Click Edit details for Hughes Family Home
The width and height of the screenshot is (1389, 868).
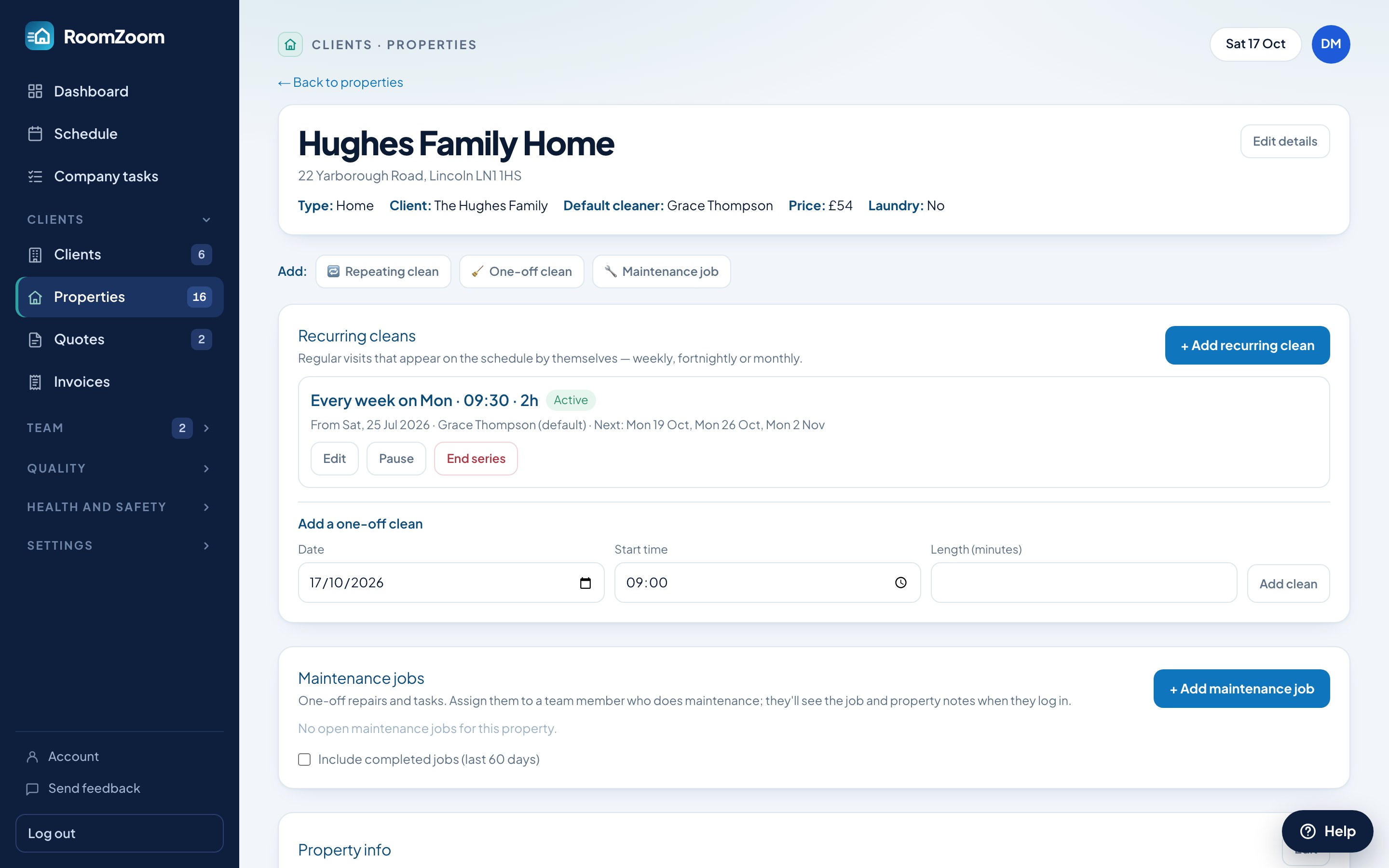coord(1284,141)
